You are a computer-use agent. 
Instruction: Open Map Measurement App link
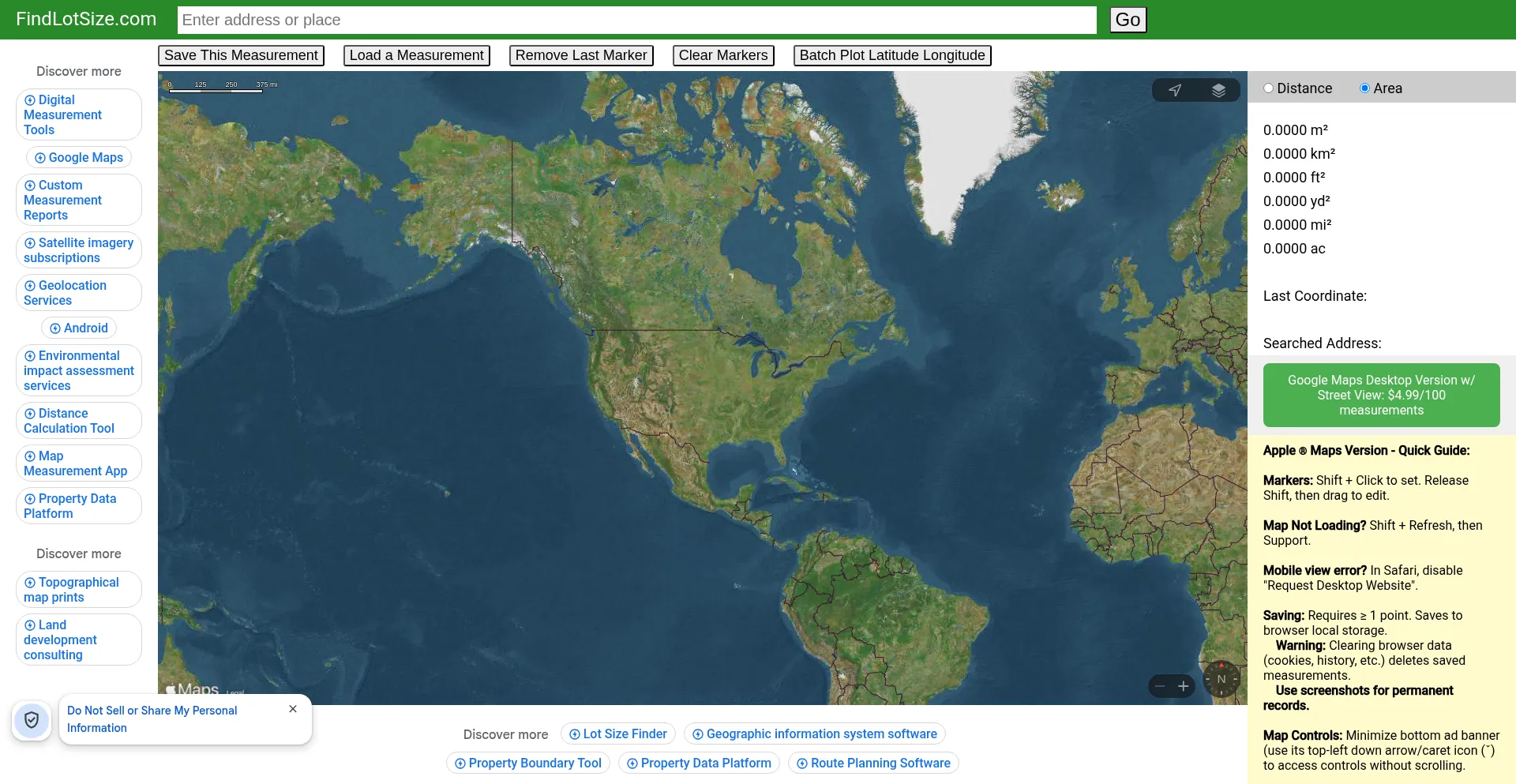point(79,463)
